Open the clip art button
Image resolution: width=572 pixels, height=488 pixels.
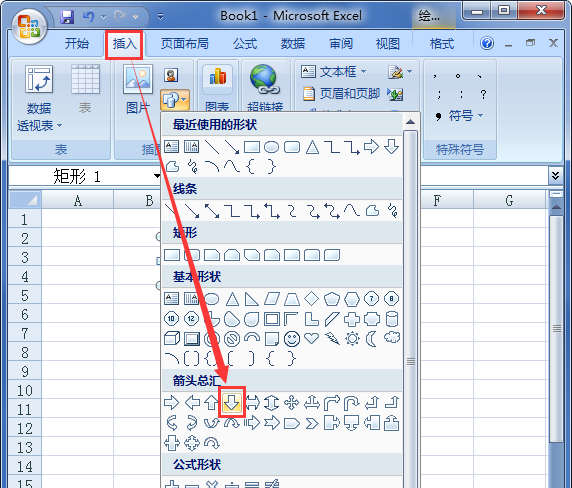(171, 75)
